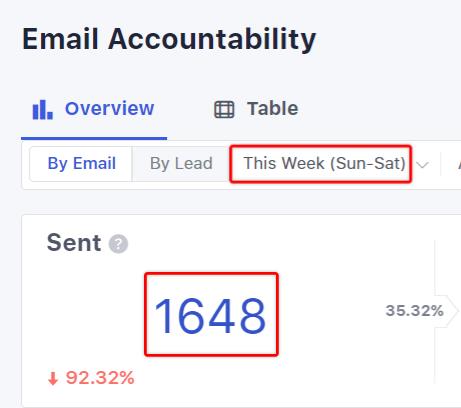
Task: Click the Sent metric heading
Action: point(74,243)
